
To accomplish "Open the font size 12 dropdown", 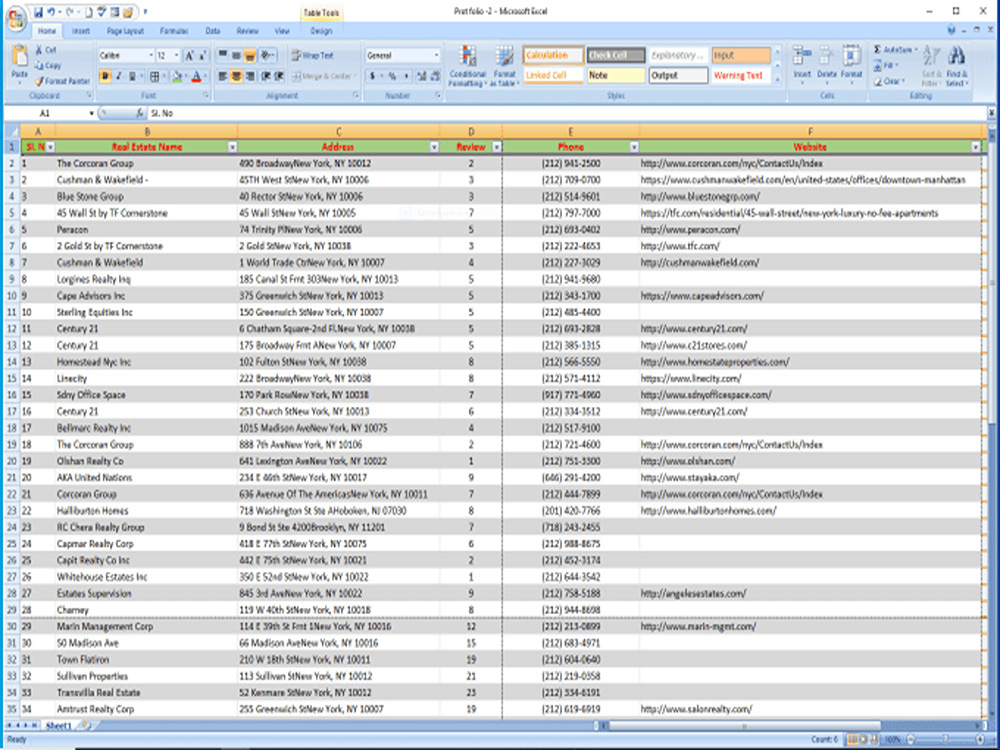I will (x=177, y=55).
